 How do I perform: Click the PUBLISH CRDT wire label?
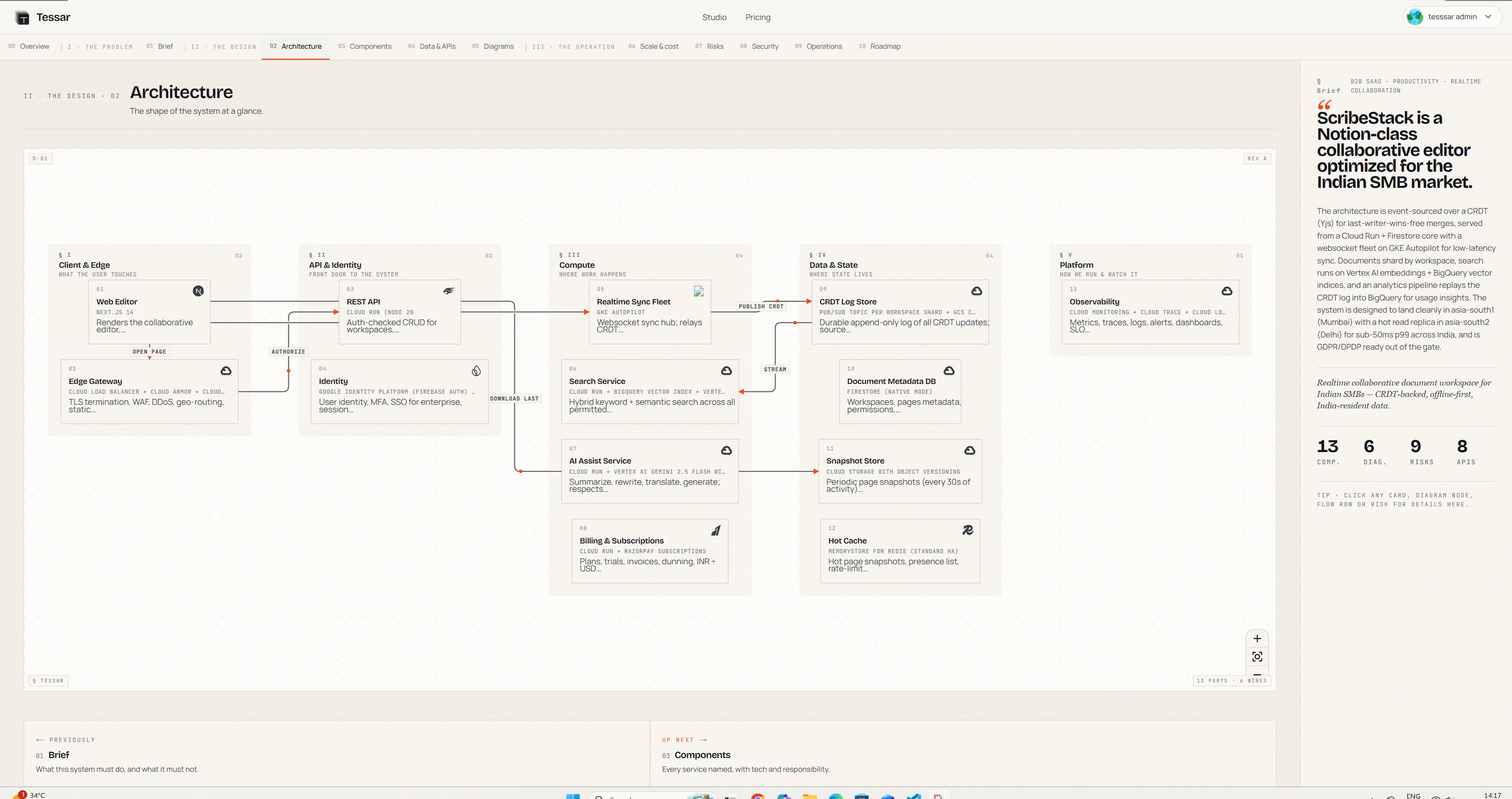pos(761,306)
